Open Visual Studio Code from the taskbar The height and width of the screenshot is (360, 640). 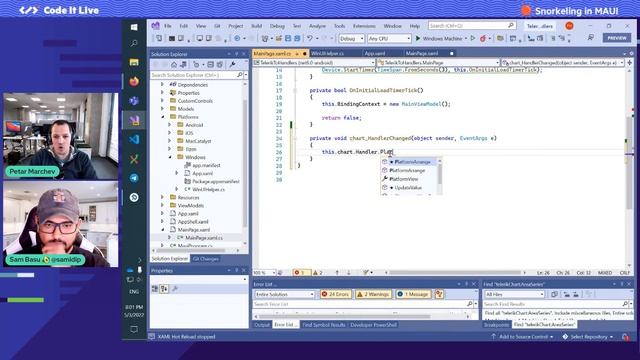[134, 140]
